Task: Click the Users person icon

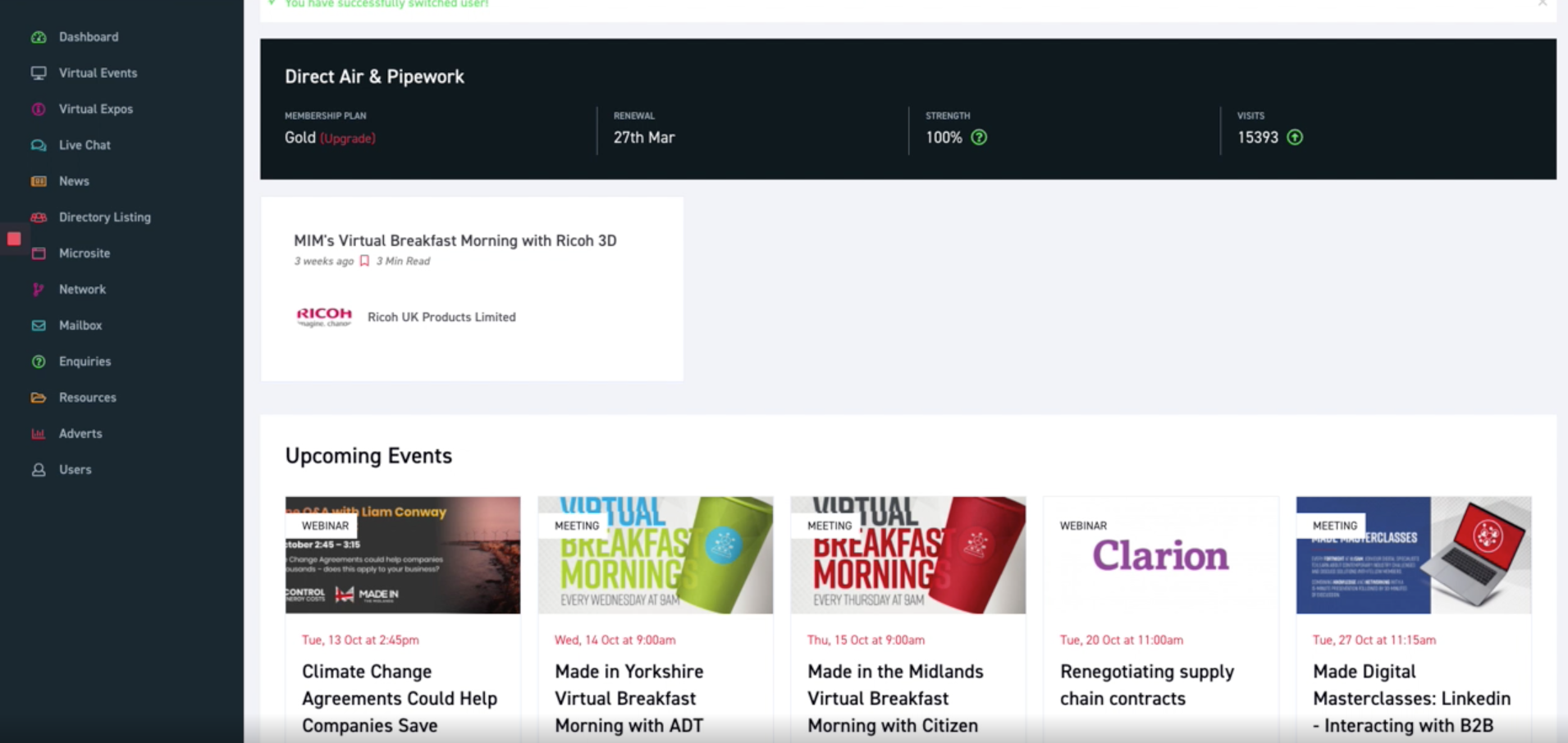Action: pos(39,470)
